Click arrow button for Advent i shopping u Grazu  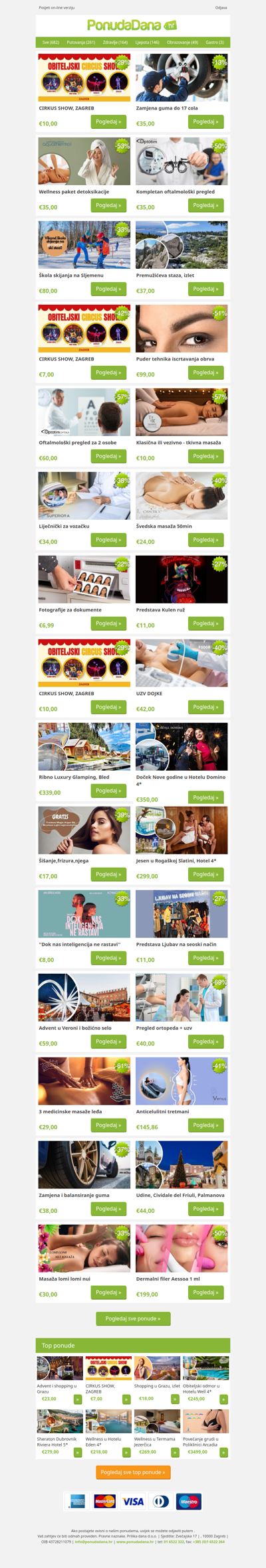click(x=78, y=1399)
